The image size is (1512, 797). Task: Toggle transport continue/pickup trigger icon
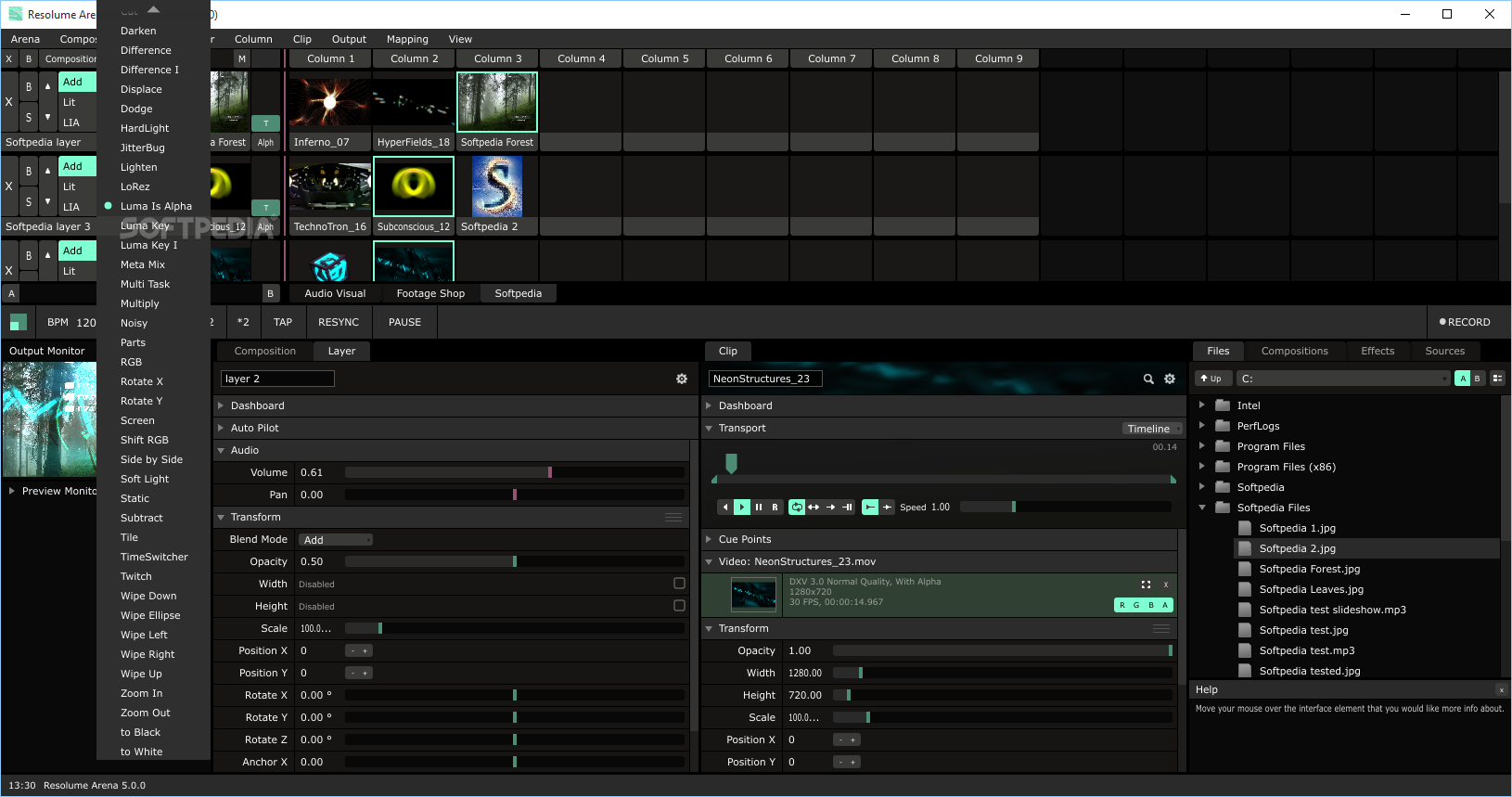pyautogui.click(x=887, y=507)
